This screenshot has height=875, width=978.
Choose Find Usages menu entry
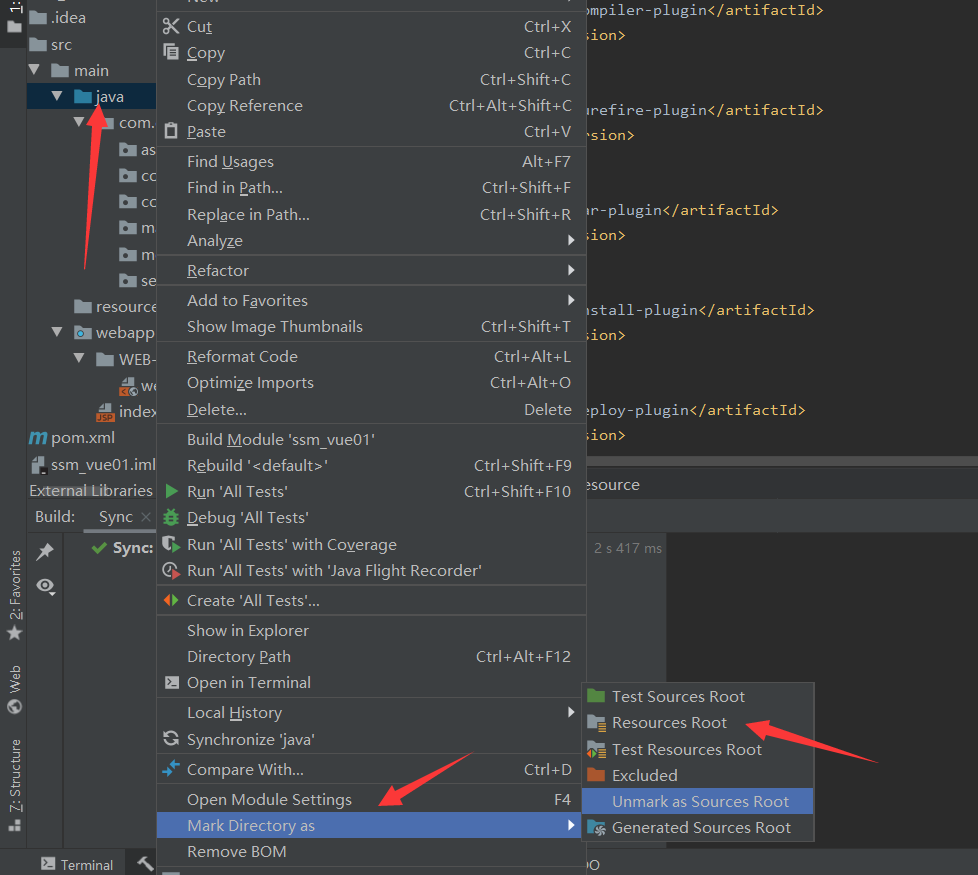tap(371, 162)
